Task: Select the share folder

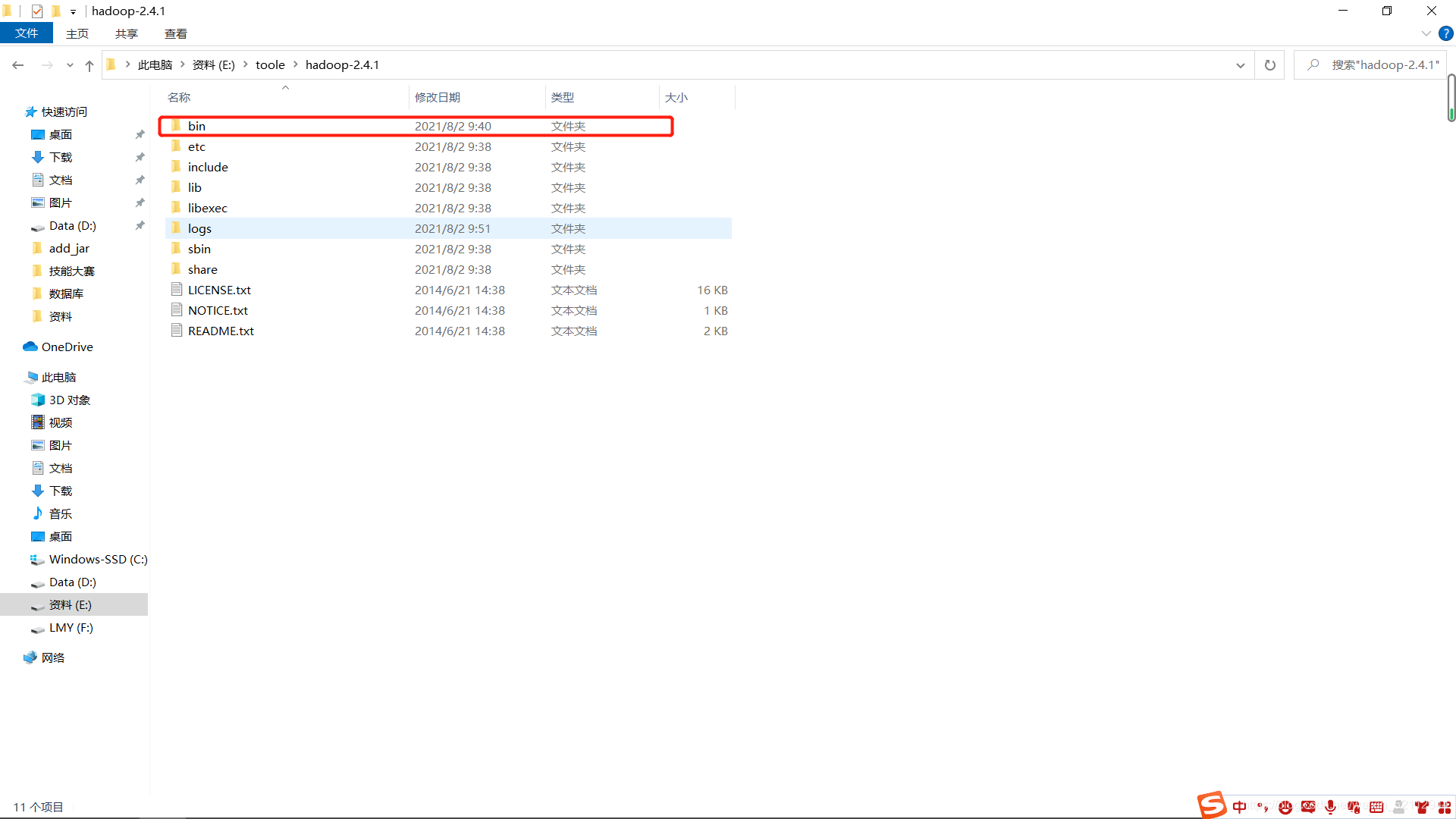Action: (x=448, y=269)
